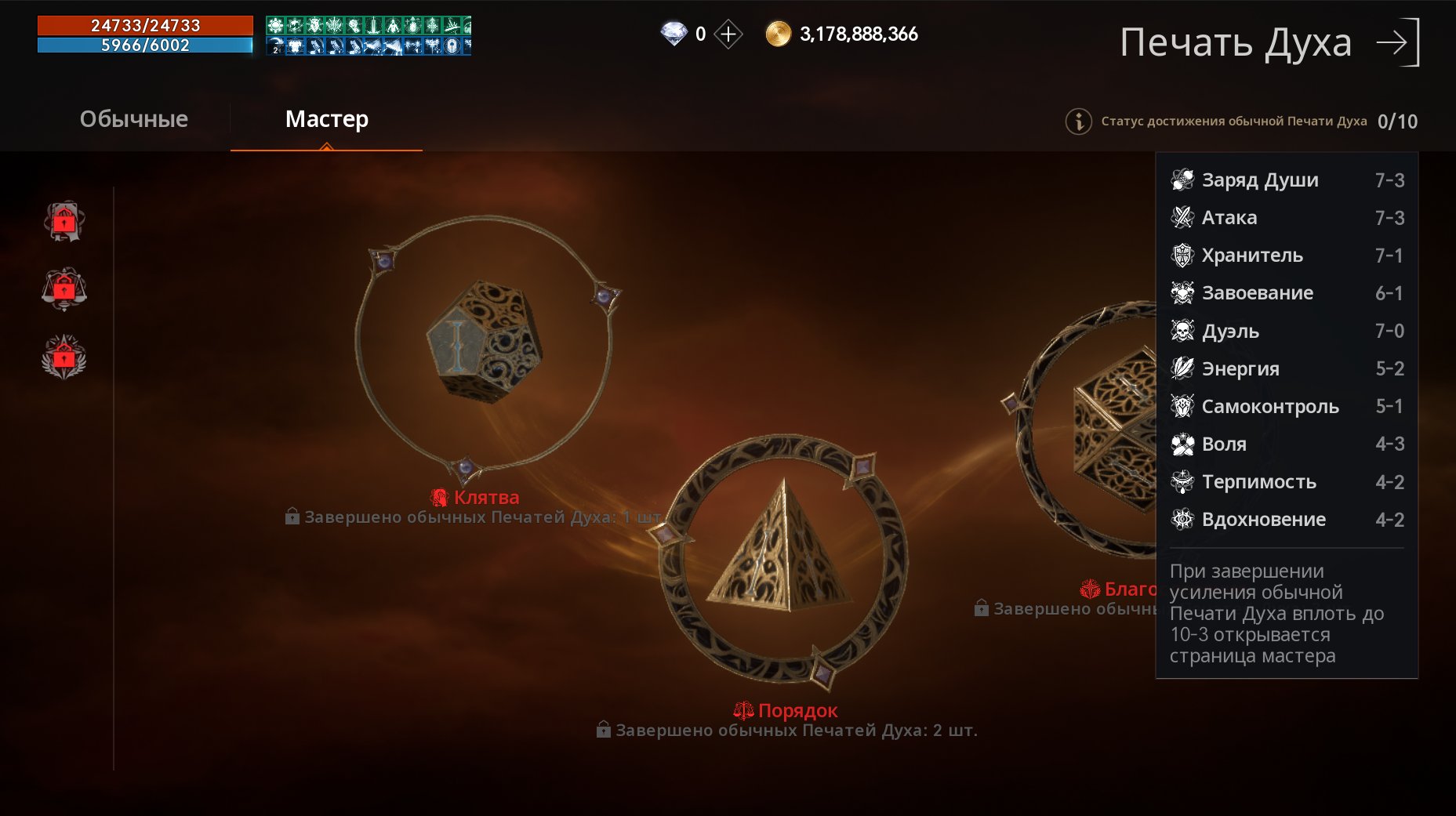The height and width of the screenshot is (816, 1456).
Task: Click the health bar showing 24733/24733
Action: 145,25
